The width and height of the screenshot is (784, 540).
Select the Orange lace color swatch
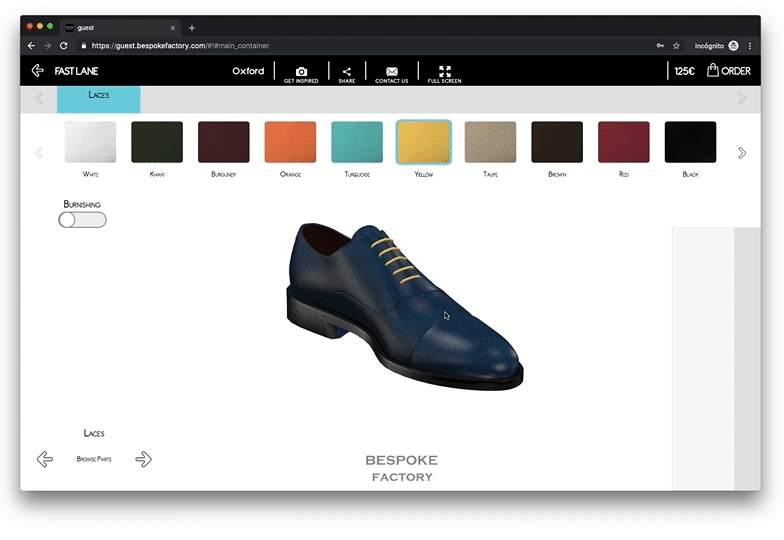[290, 142]
